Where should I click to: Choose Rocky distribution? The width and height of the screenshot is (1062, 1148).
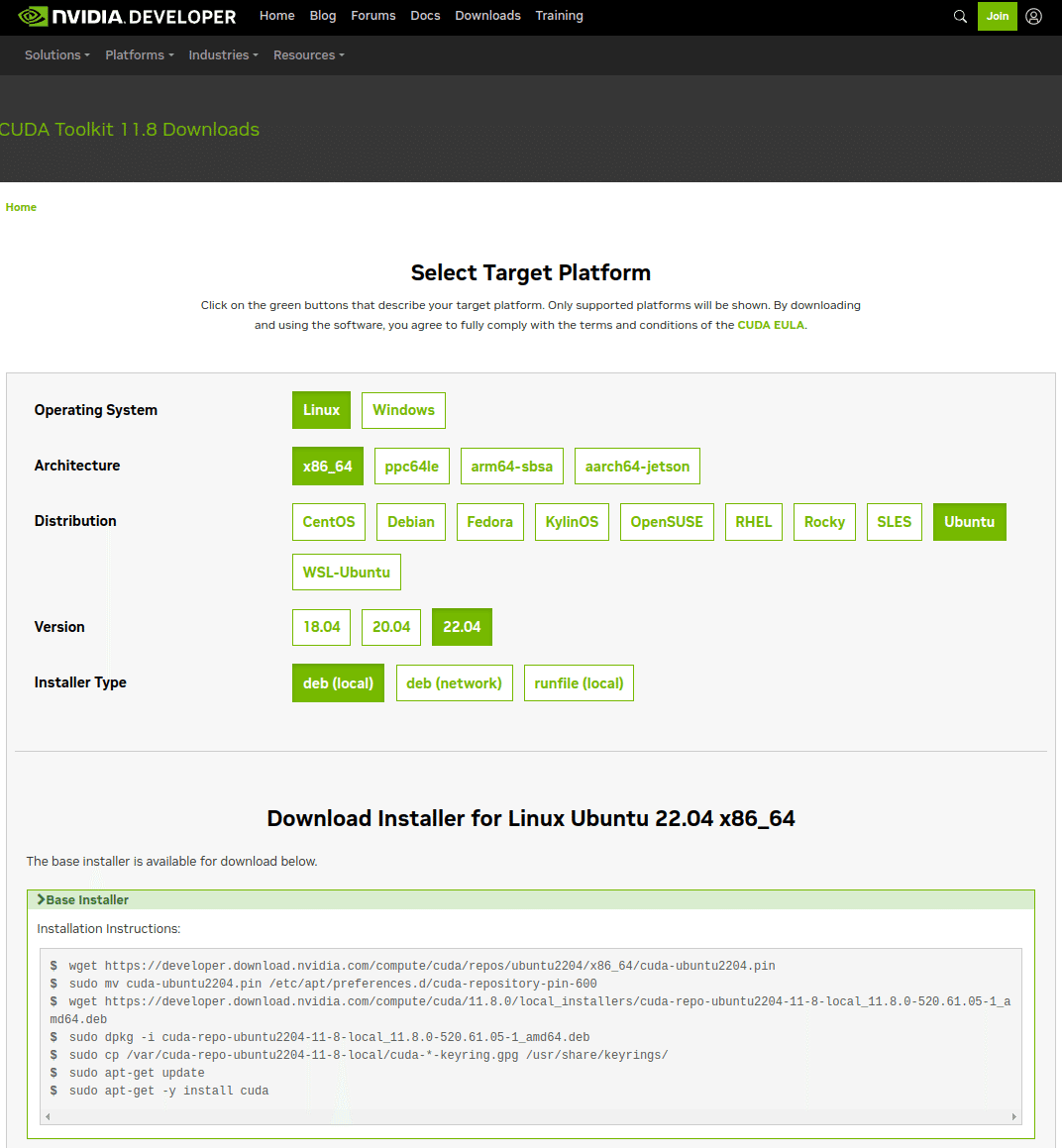point(824,522)
